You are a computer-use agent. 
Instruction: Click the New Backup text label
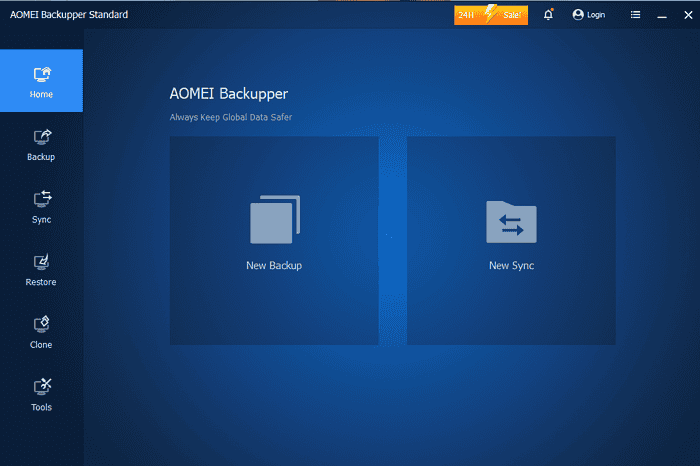(274, 266)
